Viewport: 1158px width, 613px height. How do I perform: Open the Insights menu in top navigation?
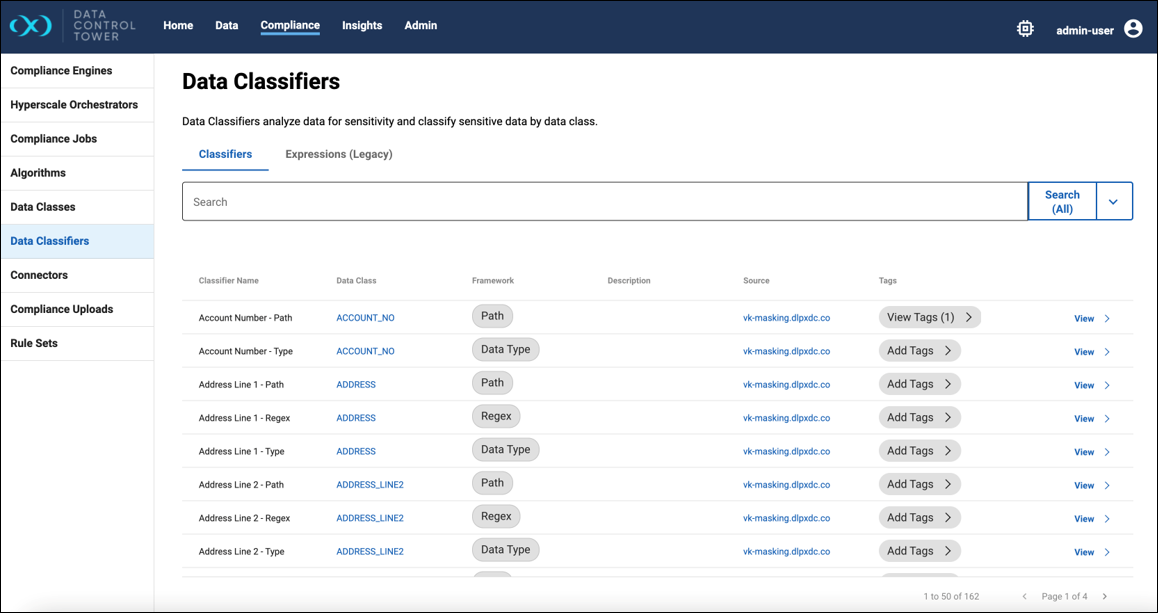point(362,26)
